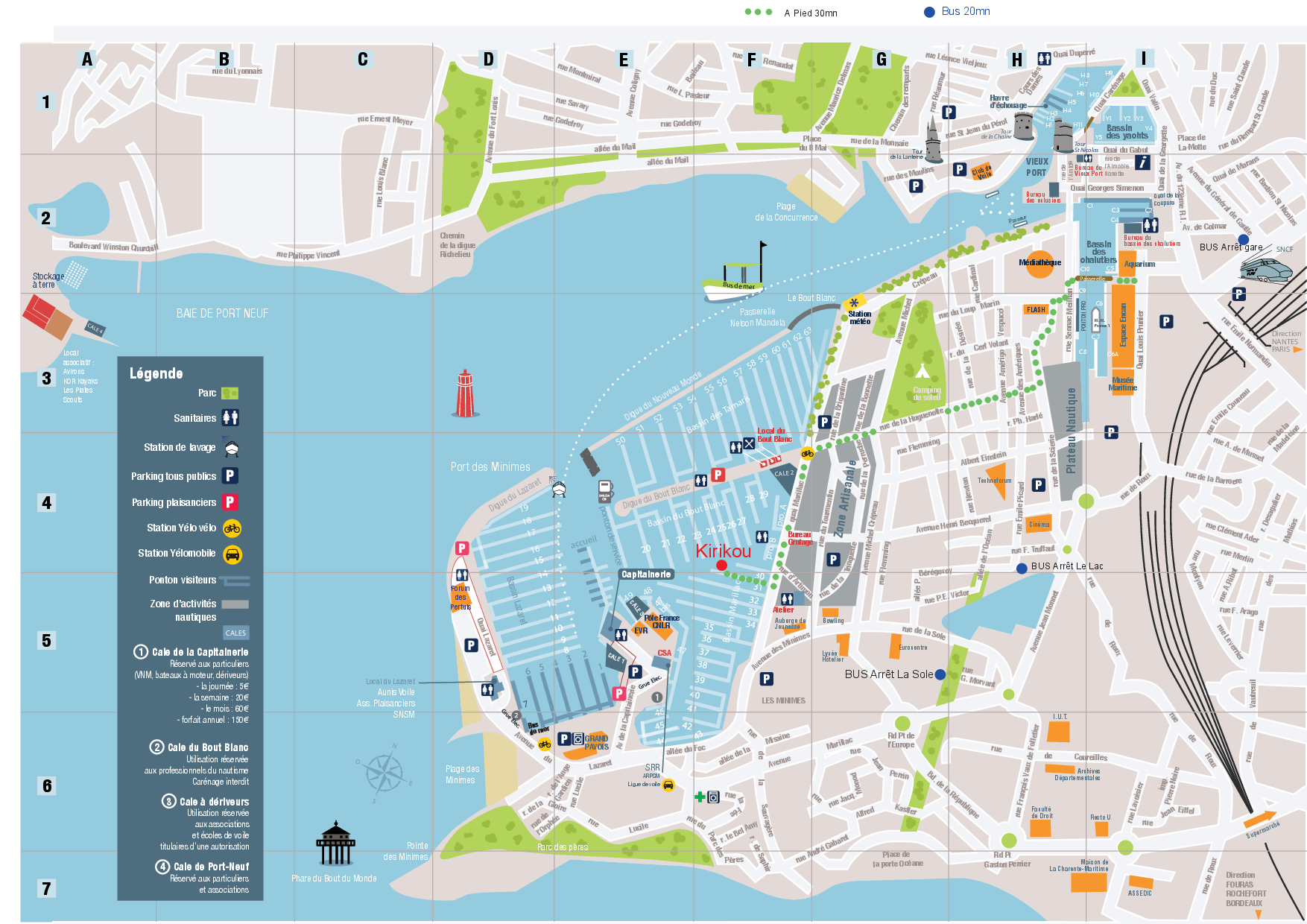Click the Phare du Bout du Monde icon

pyautogui.click(x=335, y=844)
